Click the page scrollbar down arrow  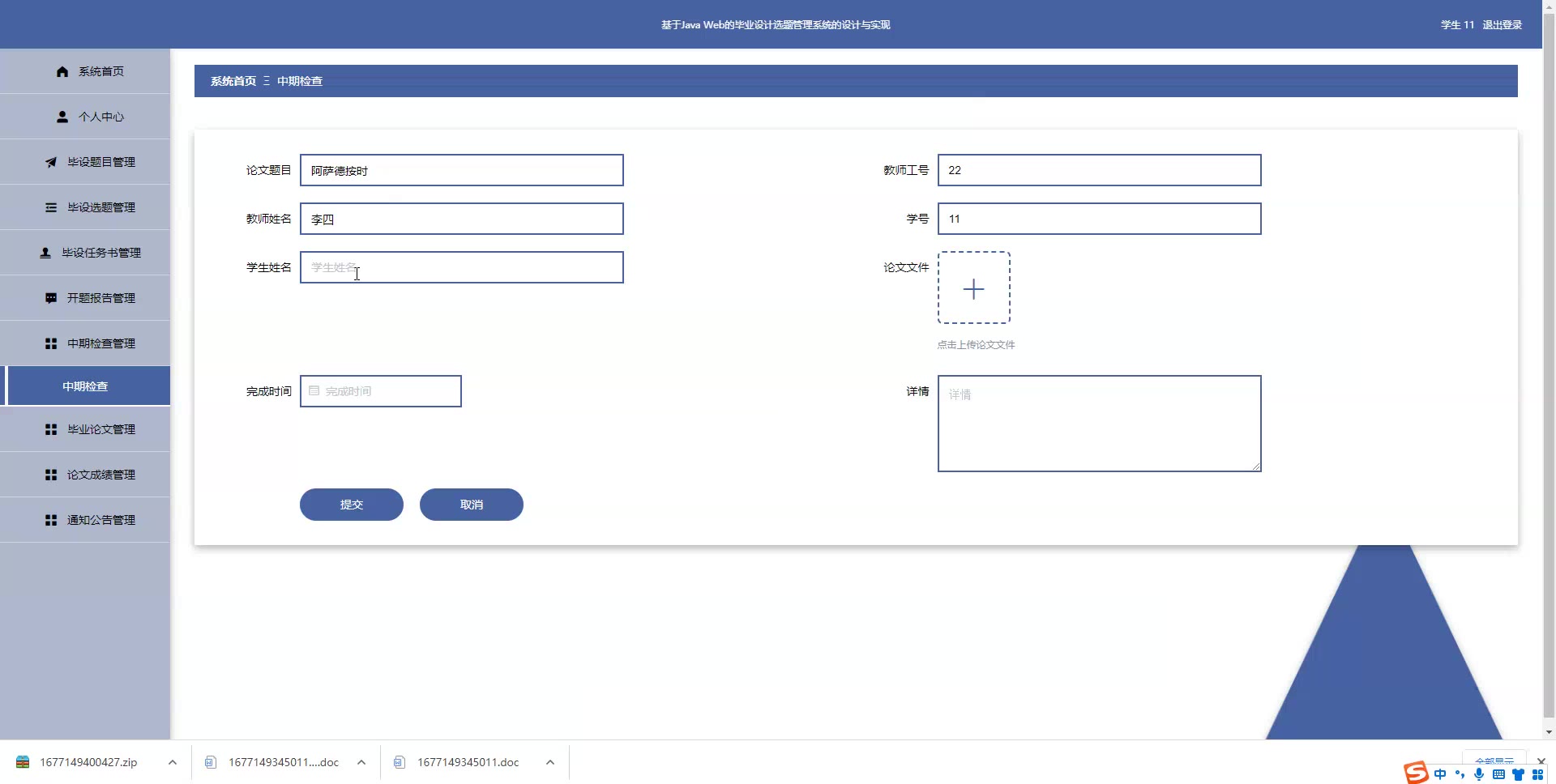click(x=1549, y=732)
